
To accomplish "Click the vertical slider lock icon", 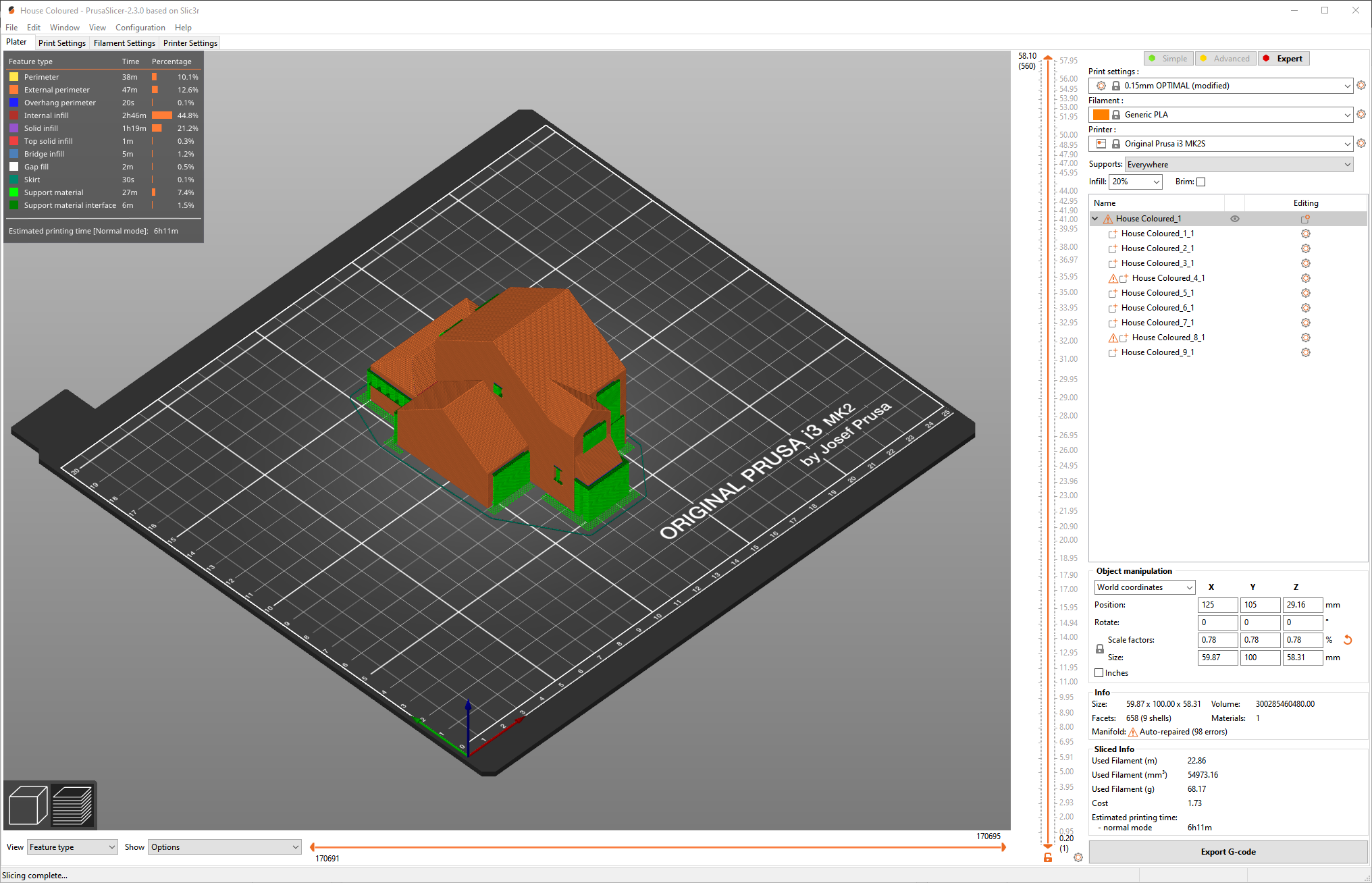I will point(1047,857).
